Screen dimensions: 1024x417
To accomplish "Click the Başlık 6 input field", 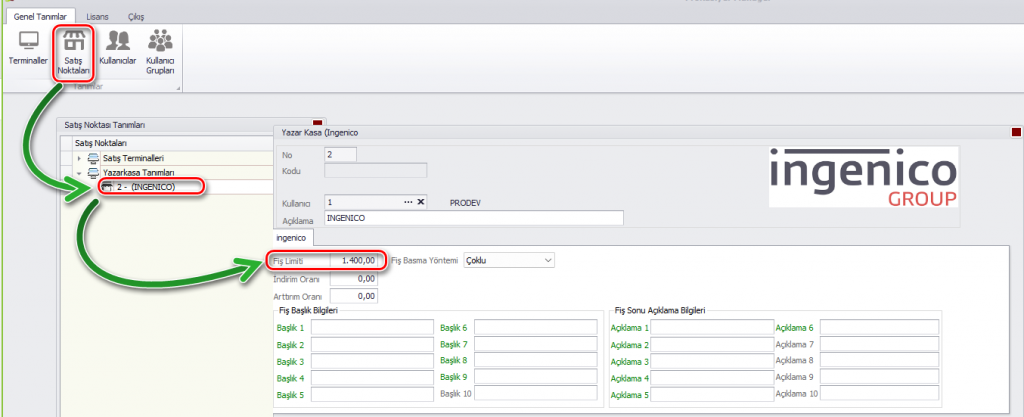I will pos(536,327).
